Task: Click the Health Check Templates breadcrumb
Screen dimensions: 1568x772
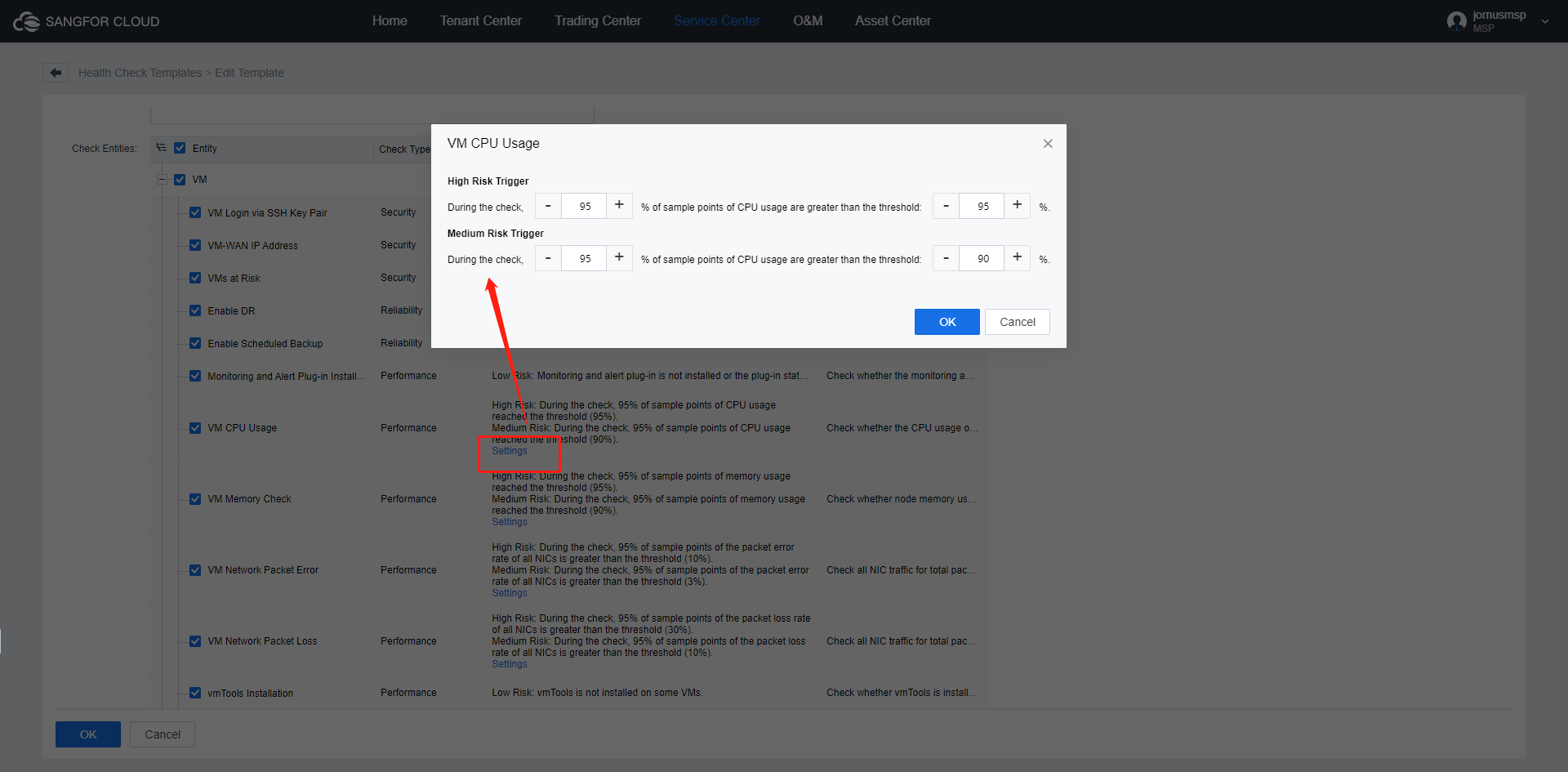Action: 140,73
